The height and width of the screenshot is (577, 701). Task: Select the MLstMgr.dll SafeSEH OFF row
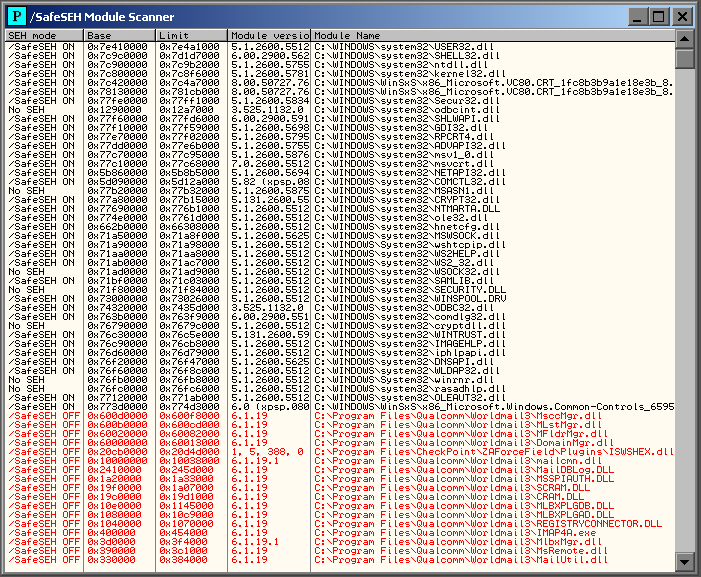coord(340,425)
